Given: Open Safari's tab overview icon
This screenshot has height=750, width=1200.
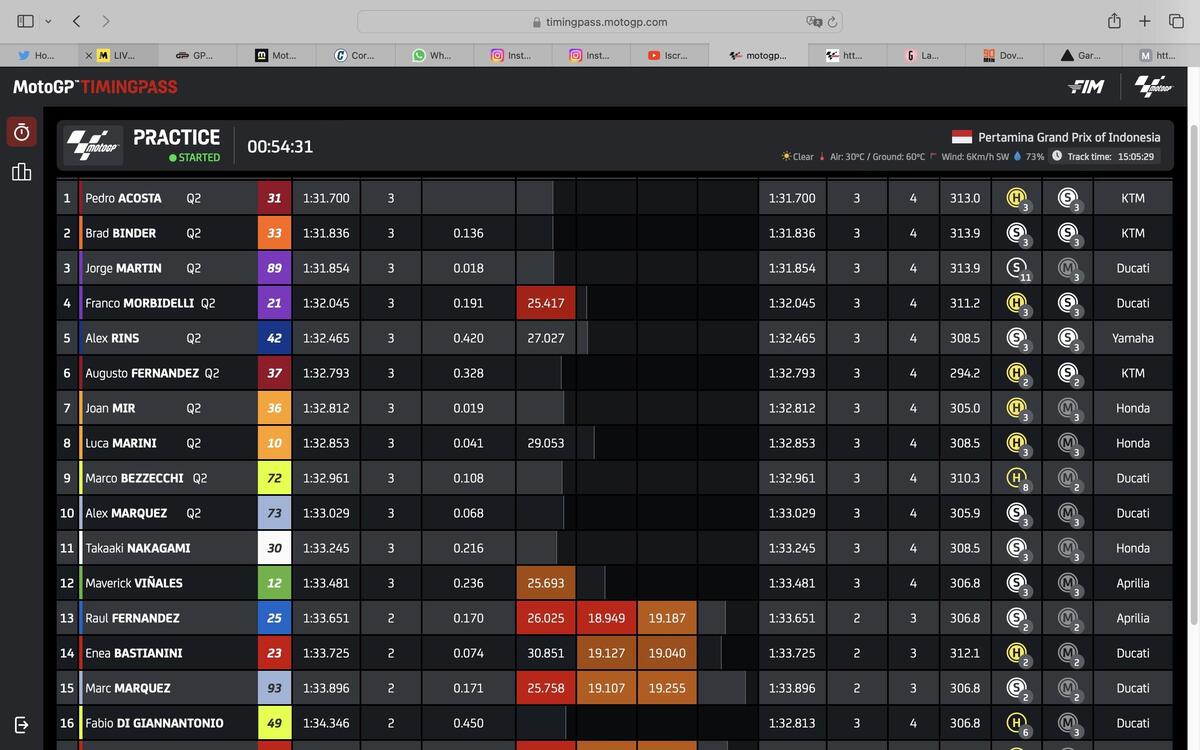Looking at the screenshot, I should [1176, 21].
